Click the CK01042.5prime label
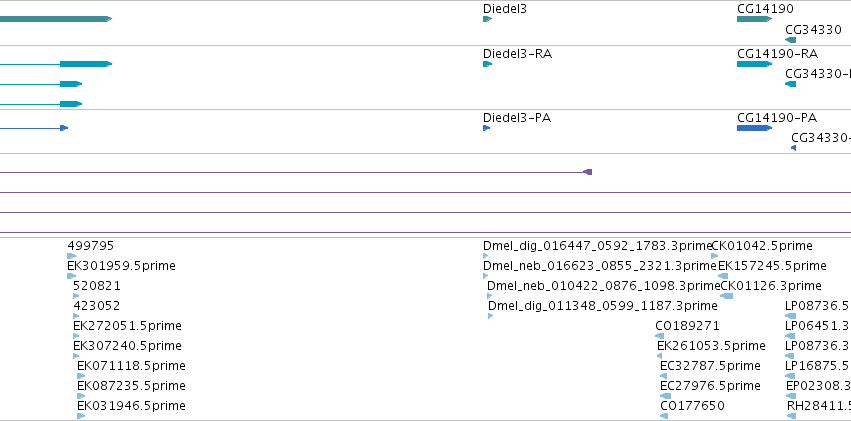 pos(762,246)
